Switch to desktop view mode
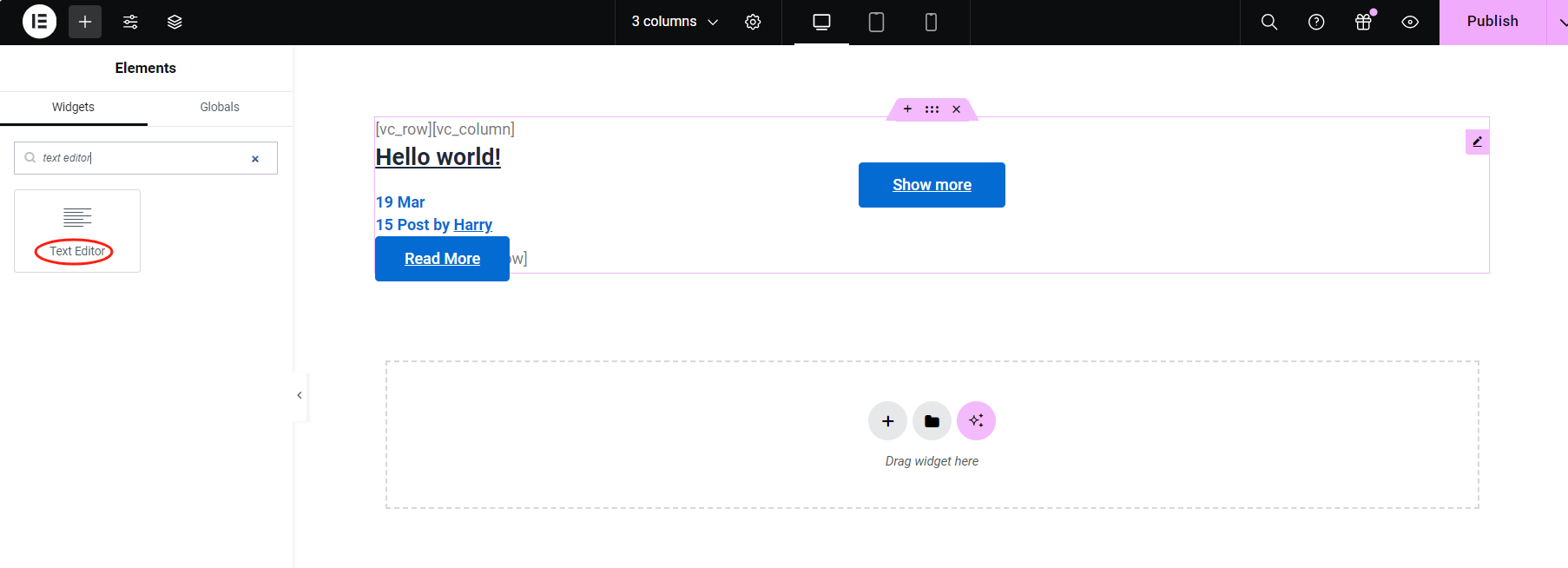The width and height of the screenshot is (1568, 568). coord(821,22)
